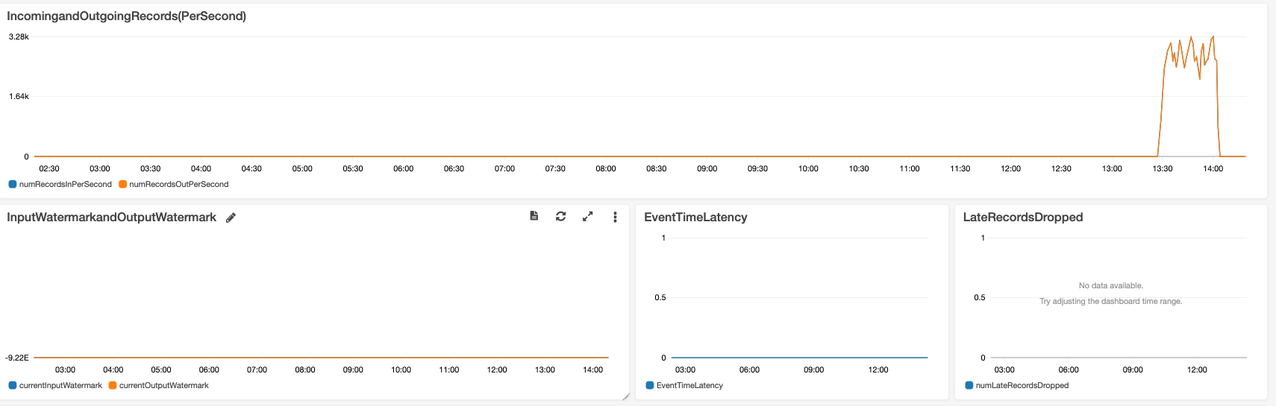Toggle currentOutputWatermark legend entry
The width and height of the screenshot is (1276, 406).
tap(158, 386)
